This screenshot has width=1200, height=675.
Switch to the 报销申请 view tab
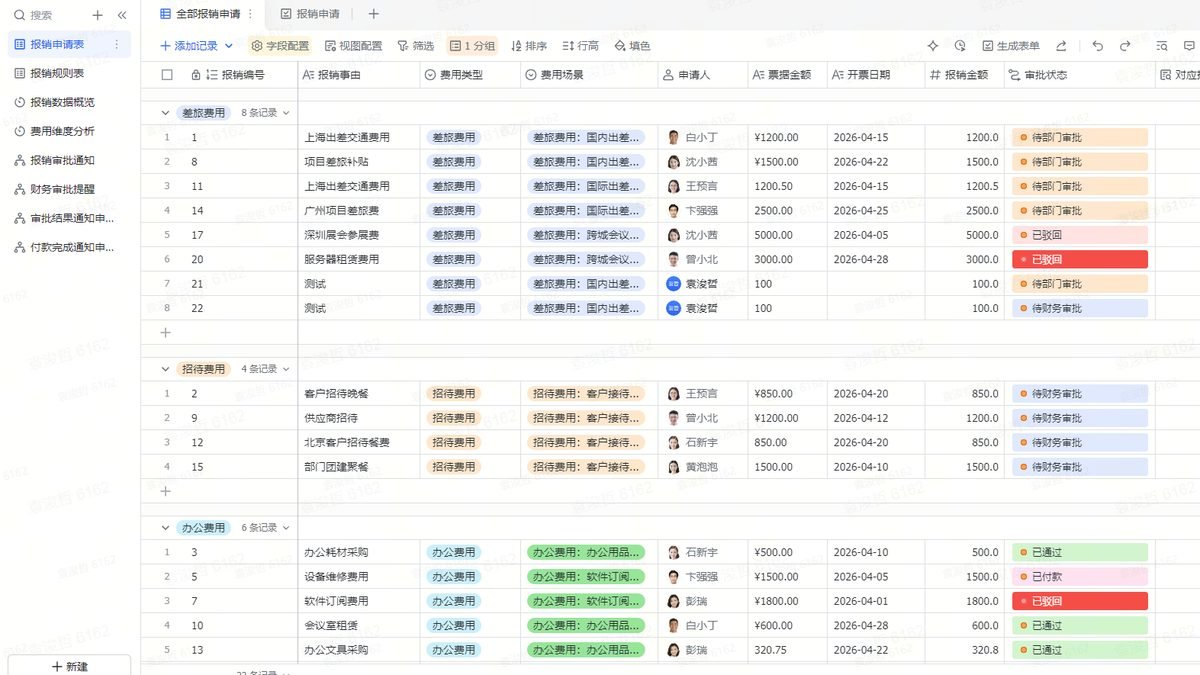click(x=310, y=14)
